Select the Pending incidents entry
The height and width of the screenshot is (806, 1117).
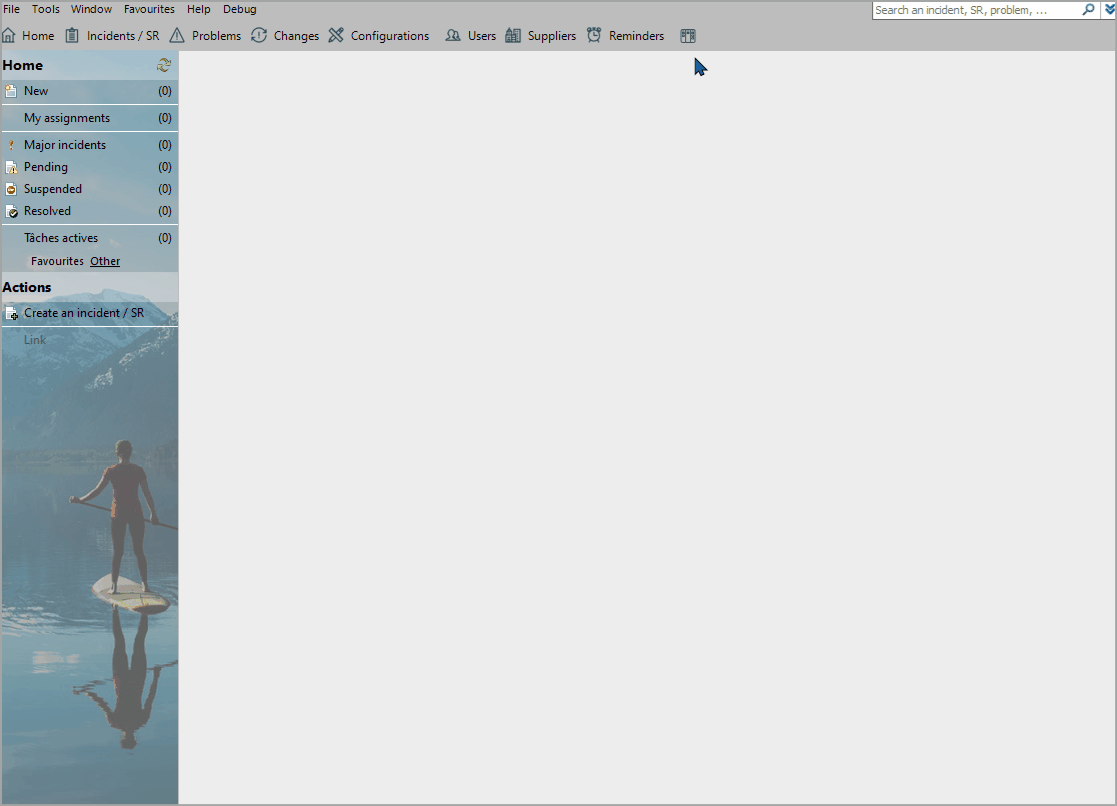pos(46,167)
